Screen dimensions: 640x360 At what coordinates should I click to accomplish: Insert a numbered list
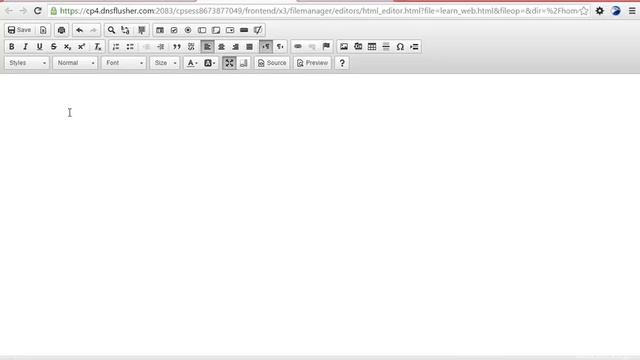[116, 47]
